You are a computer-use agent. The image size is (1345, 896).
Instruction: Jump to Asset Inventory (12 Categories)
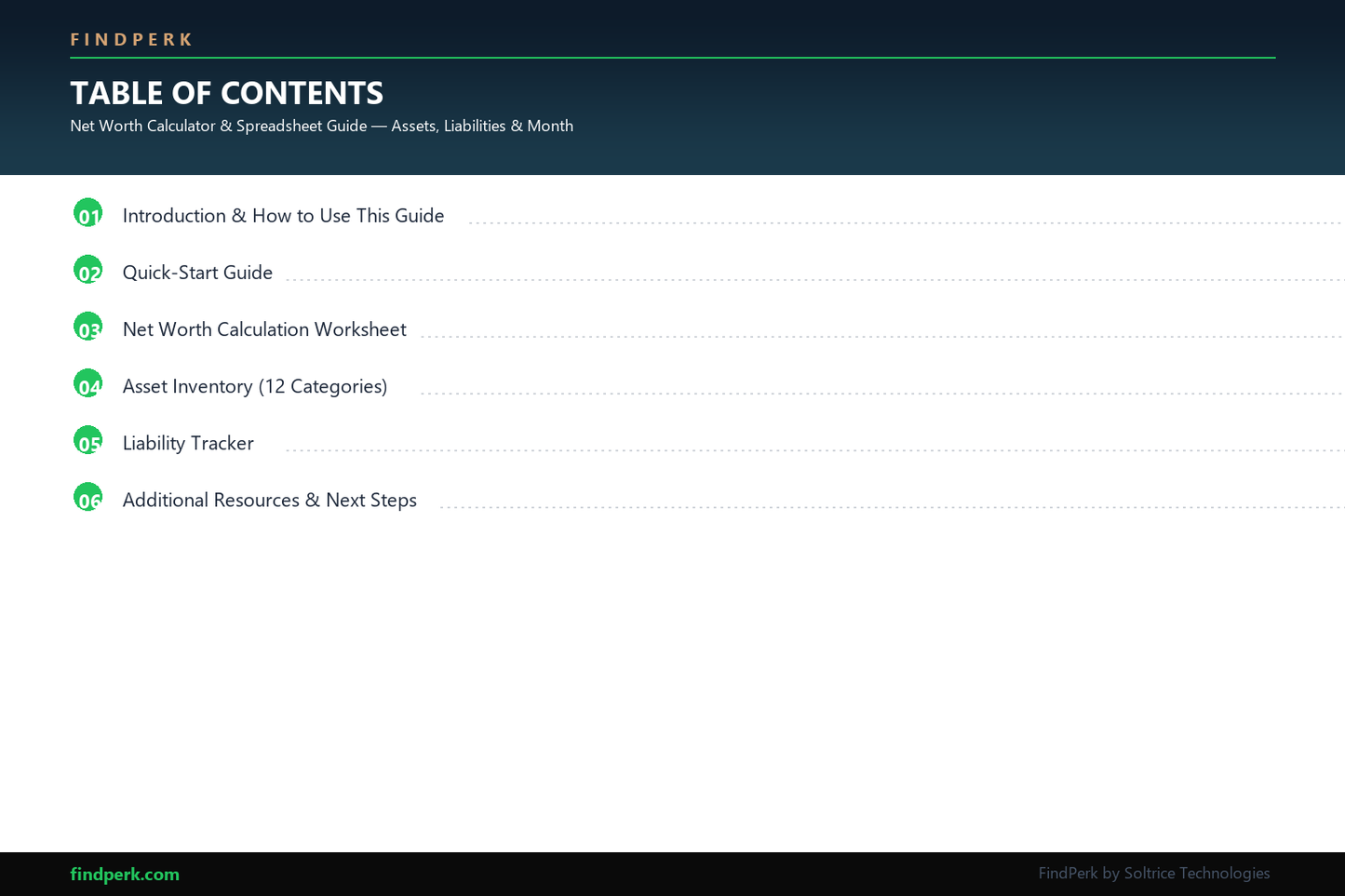click(x=255, y=386)
